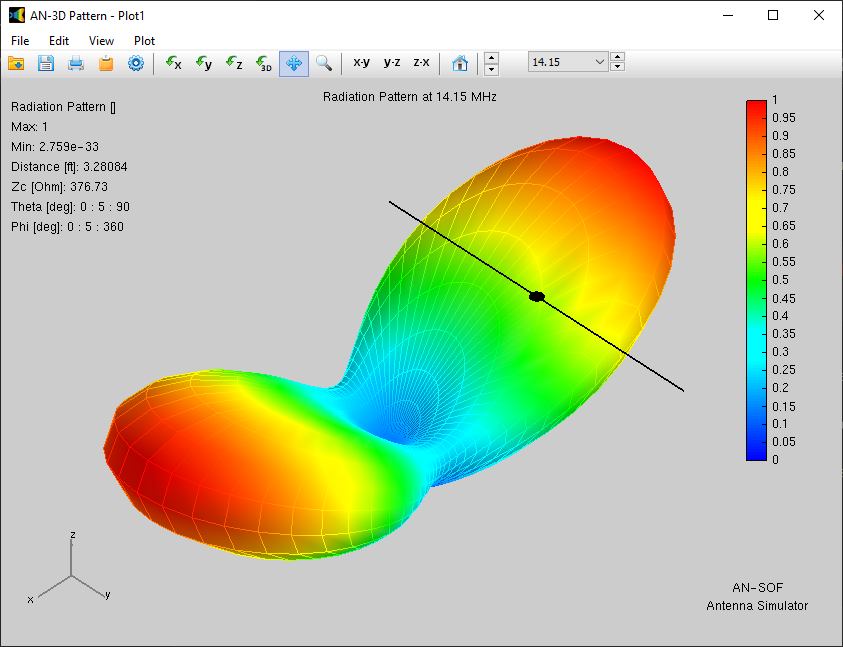Open the File menu
Image resolution: width=843 pixels, height=647 pixels.
20,41
